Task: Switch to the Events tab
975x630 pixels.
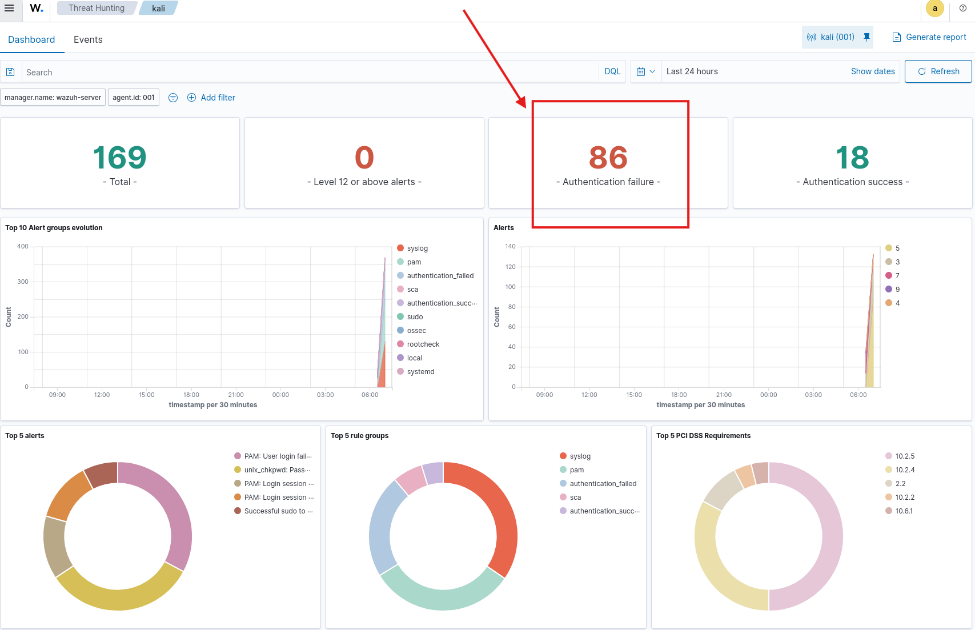Action: 88,40
